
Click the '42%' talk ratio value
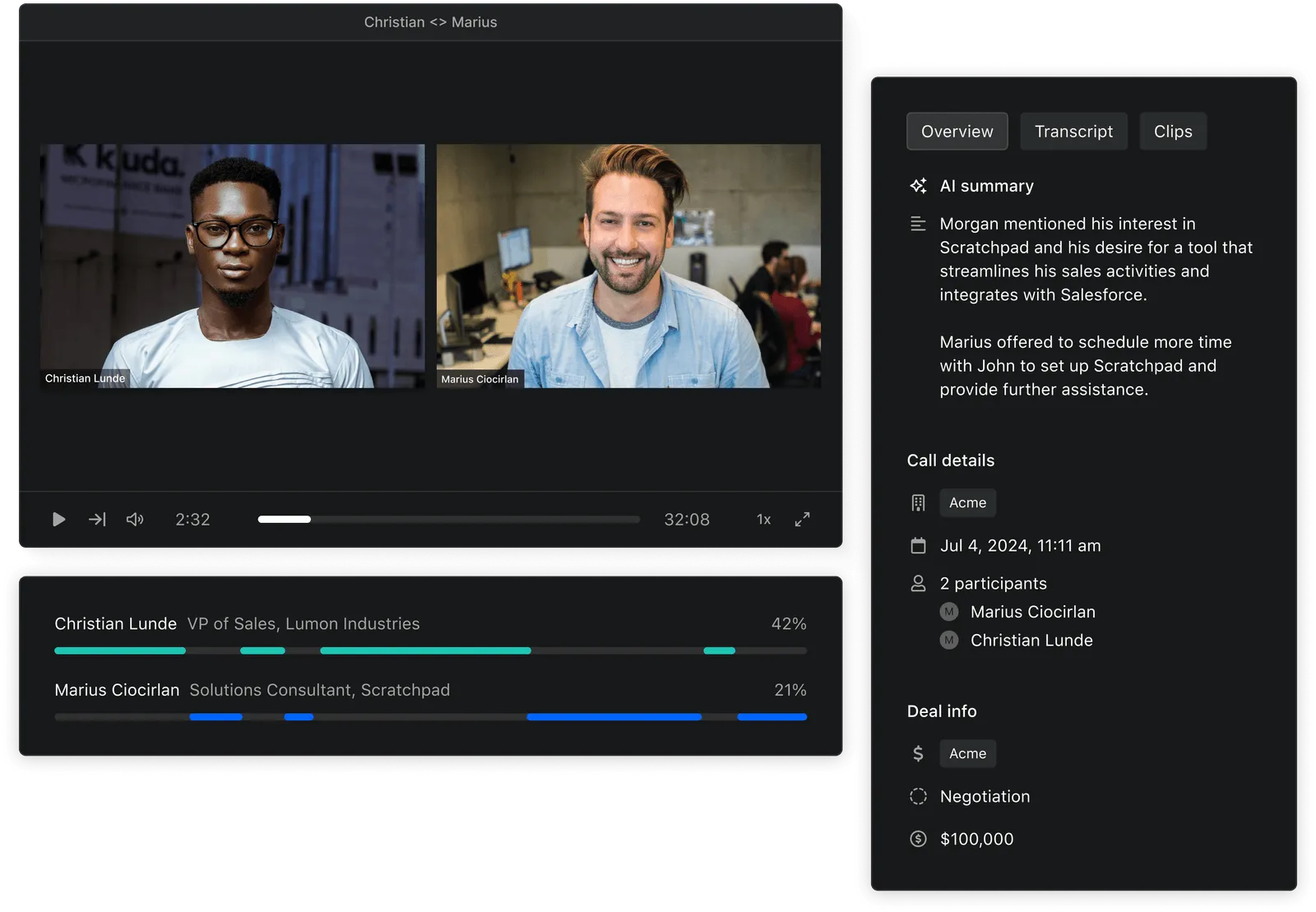(x=789, y=624)
